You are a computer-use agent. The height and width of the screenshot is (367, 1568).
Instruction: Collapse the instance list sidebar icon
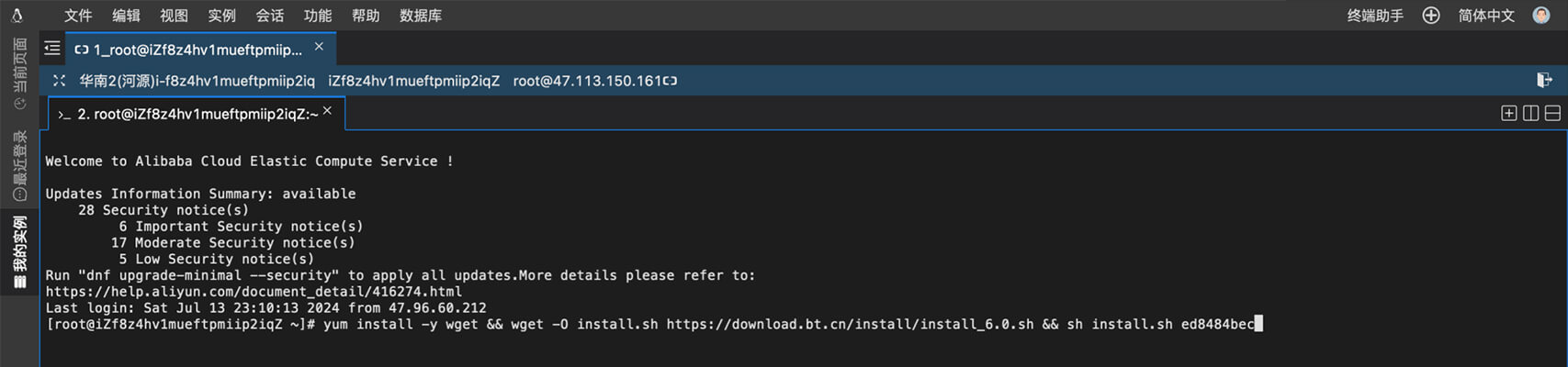[52, 48]
